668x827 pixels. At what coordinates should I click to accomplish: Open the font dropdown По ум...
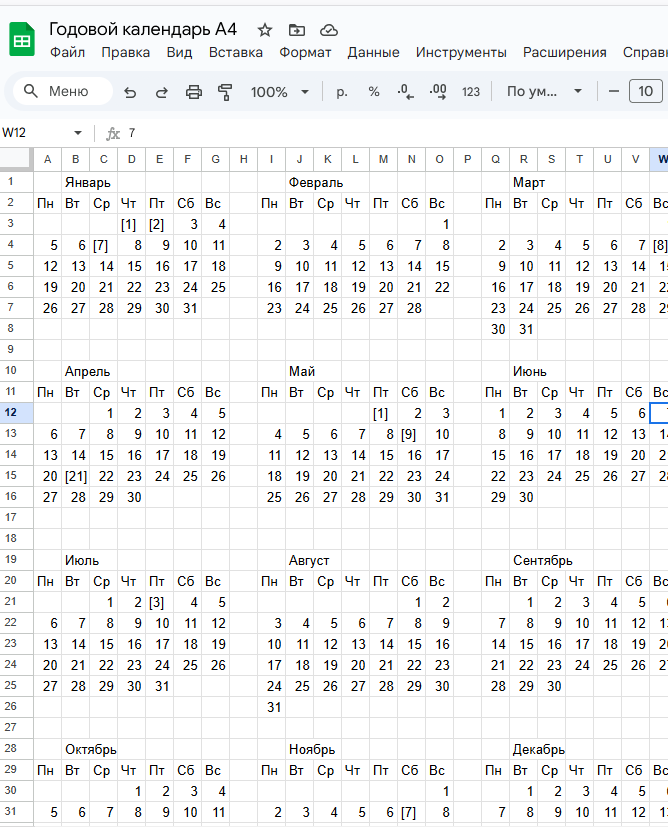tap(544, 91)
